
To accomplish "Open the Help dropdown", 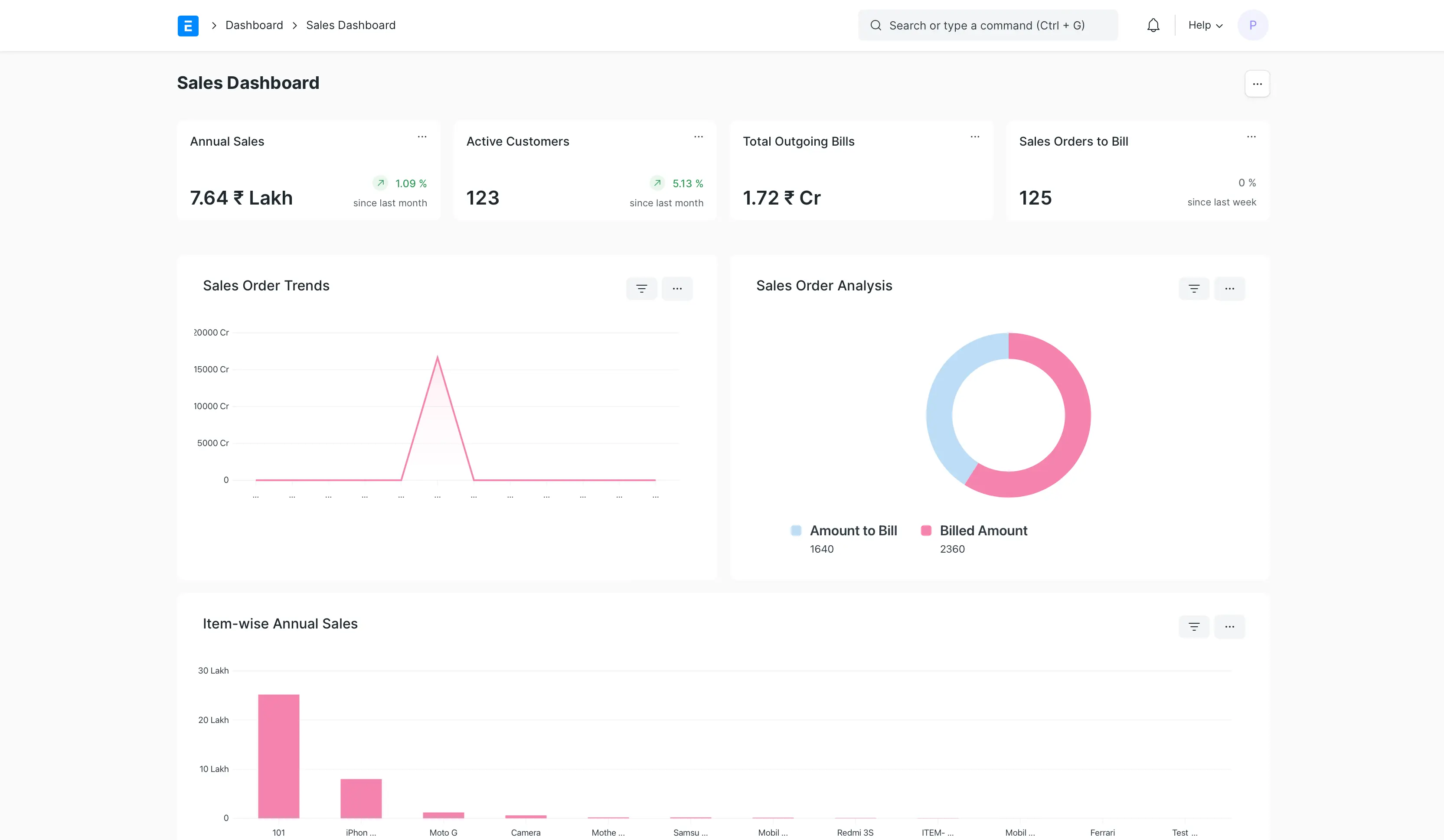I will 1205,25.
